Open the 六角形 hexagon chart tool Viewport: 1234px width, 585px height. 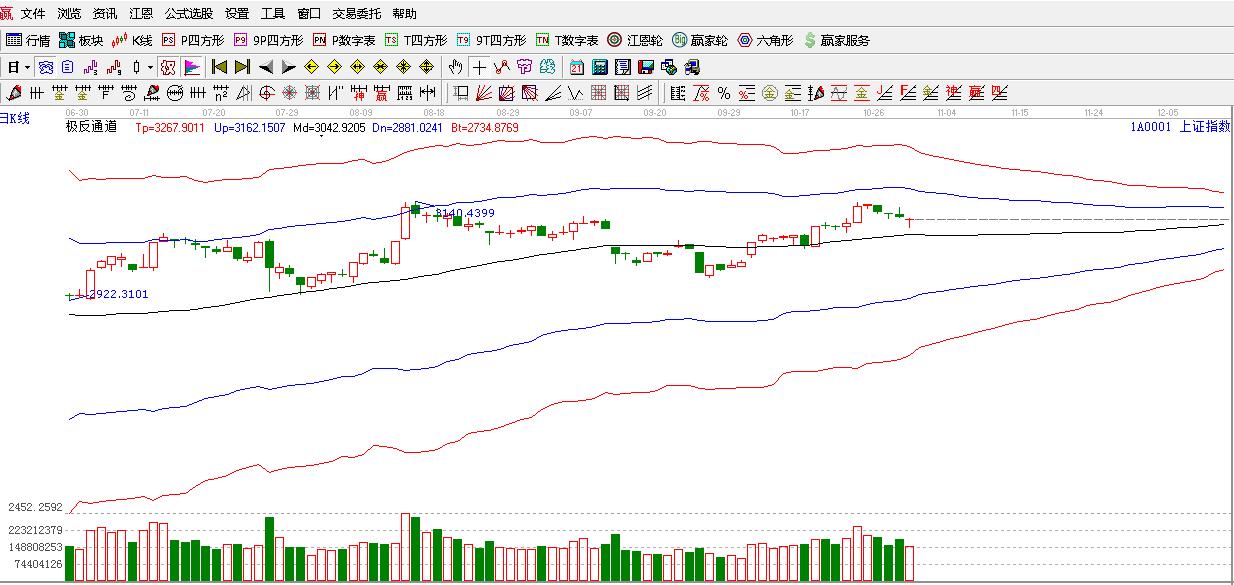coord(766,41)
